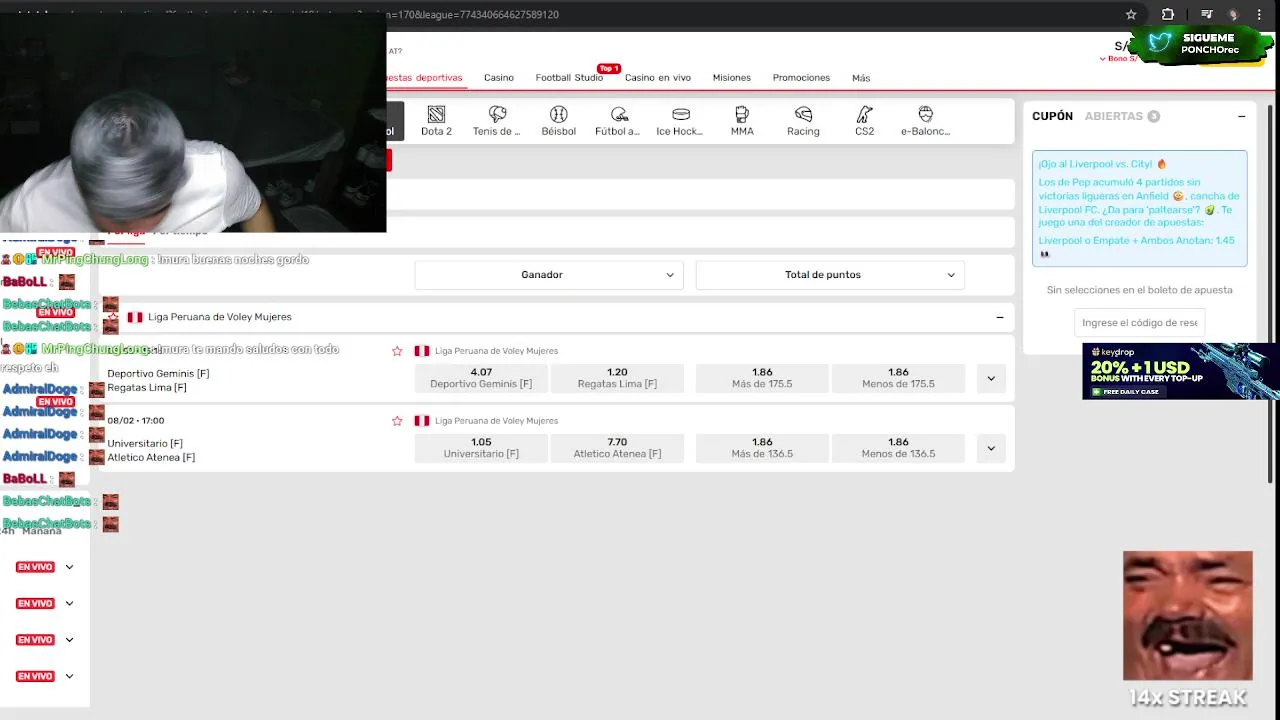Expand the fourth EN VIVO sidebar row
Screen dimensions: 1280x720
[x=69, y=676]
